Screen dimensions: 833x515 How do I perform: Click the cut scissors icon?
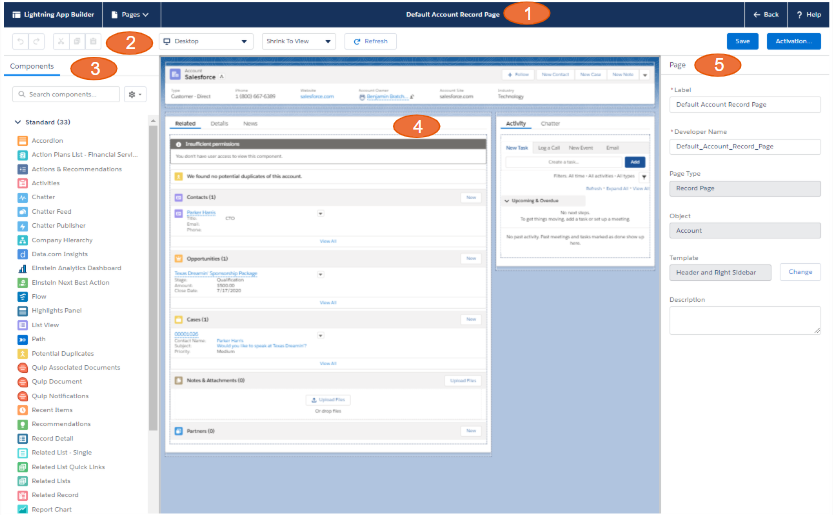[x=61, y=41]
